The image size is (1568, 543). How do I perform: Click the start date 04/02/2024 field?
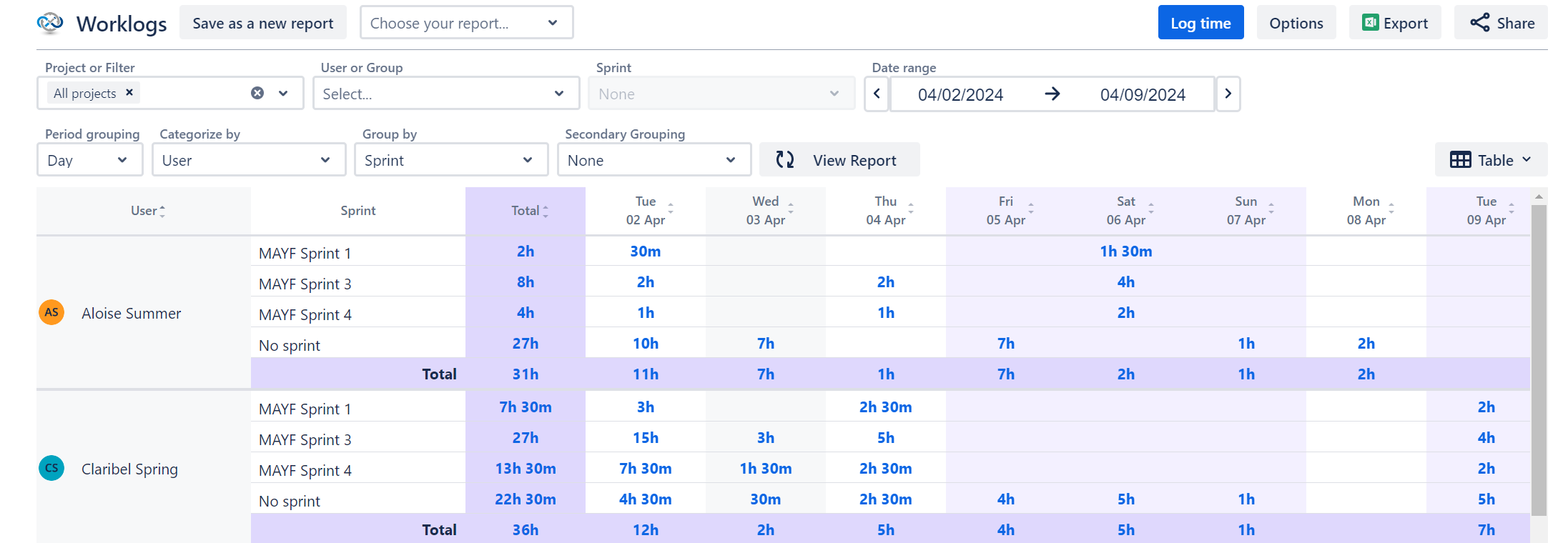[x=960, y=94]
